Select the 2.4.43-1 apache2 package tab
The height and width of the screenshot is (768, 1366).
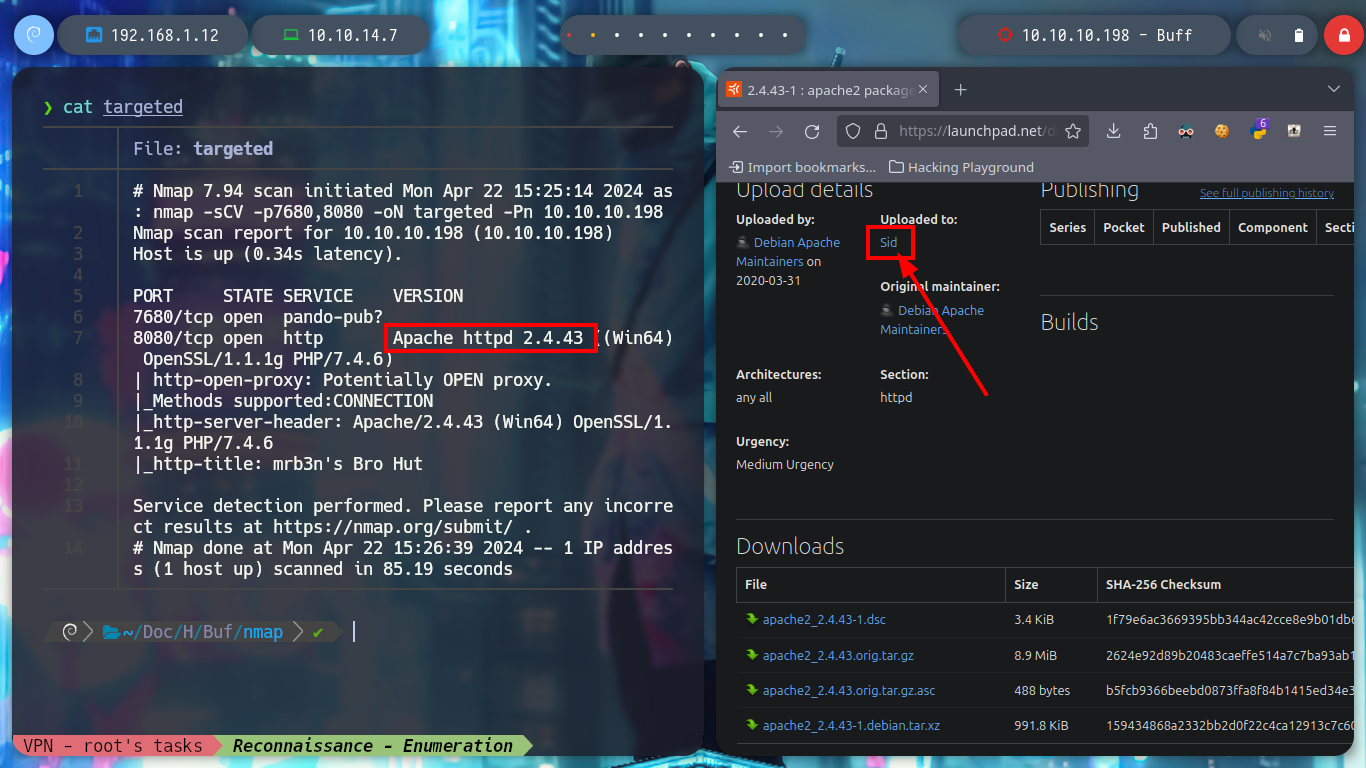pos(828,90)
